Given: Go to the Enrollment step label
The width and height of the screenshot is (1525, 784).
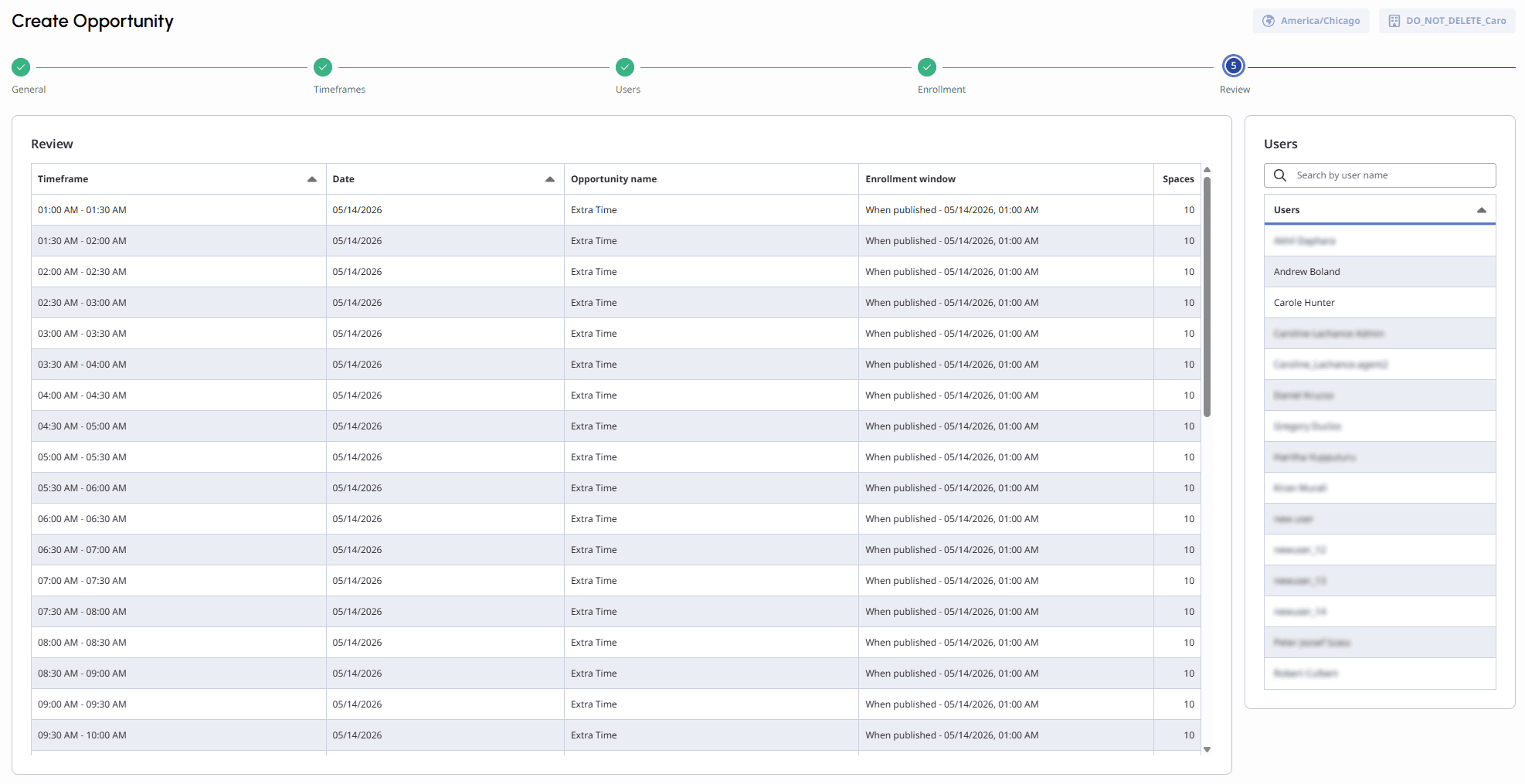Looking at the screenshot, I should pos(942,90).
